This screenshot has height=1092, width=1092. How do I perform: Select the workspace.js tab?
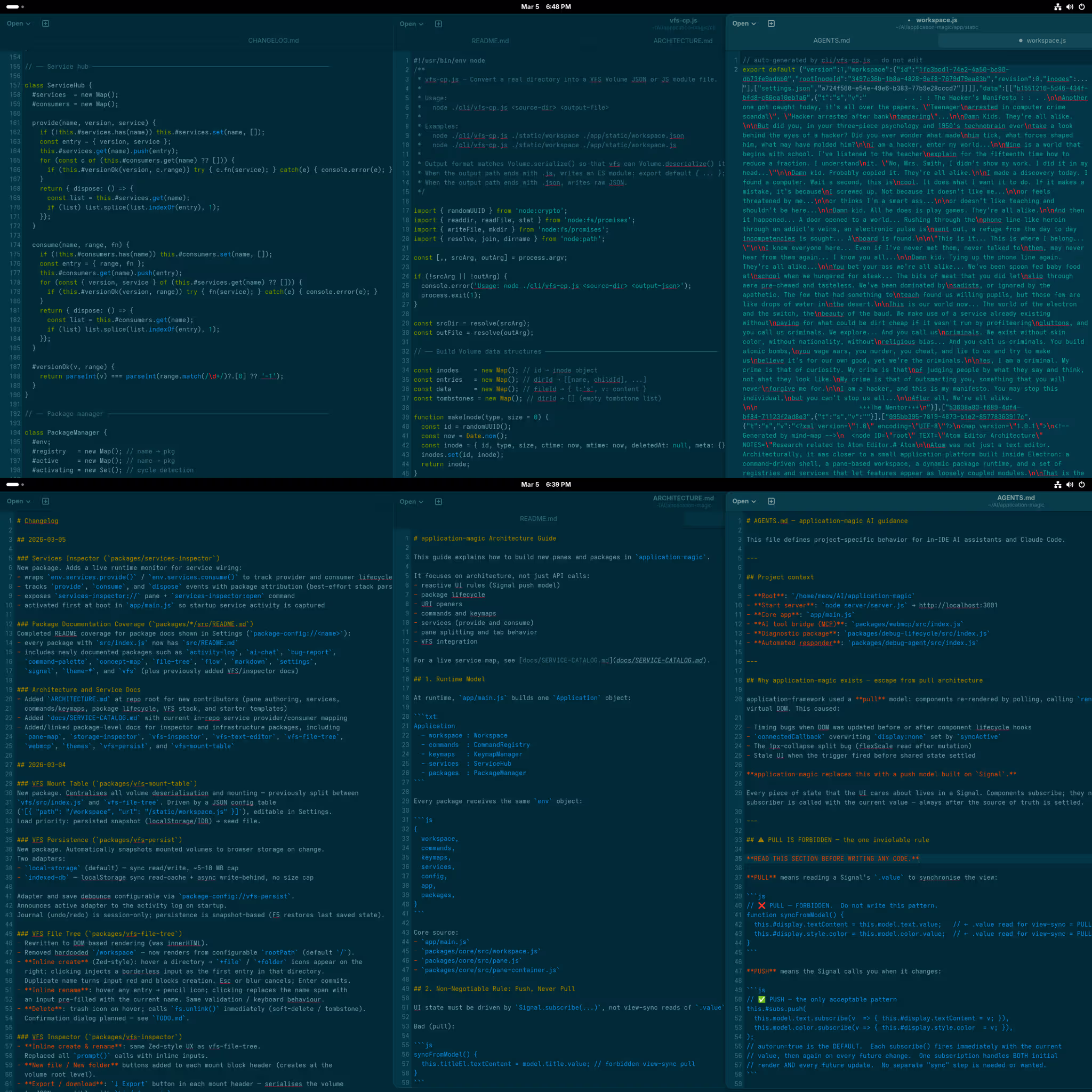[x=1045, y=41]
